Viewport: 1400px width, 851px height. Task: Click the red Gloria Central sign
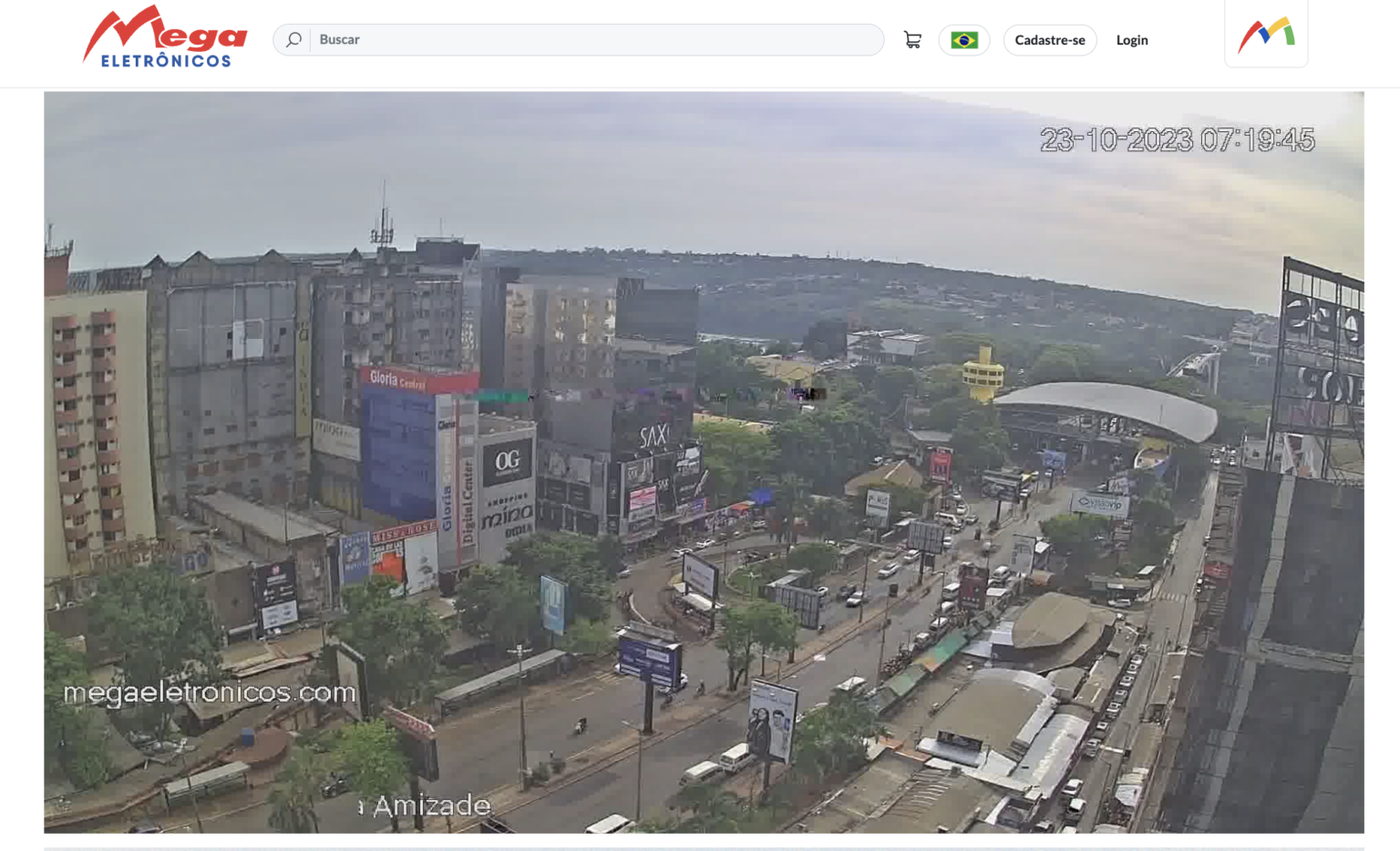coord(417,380)
